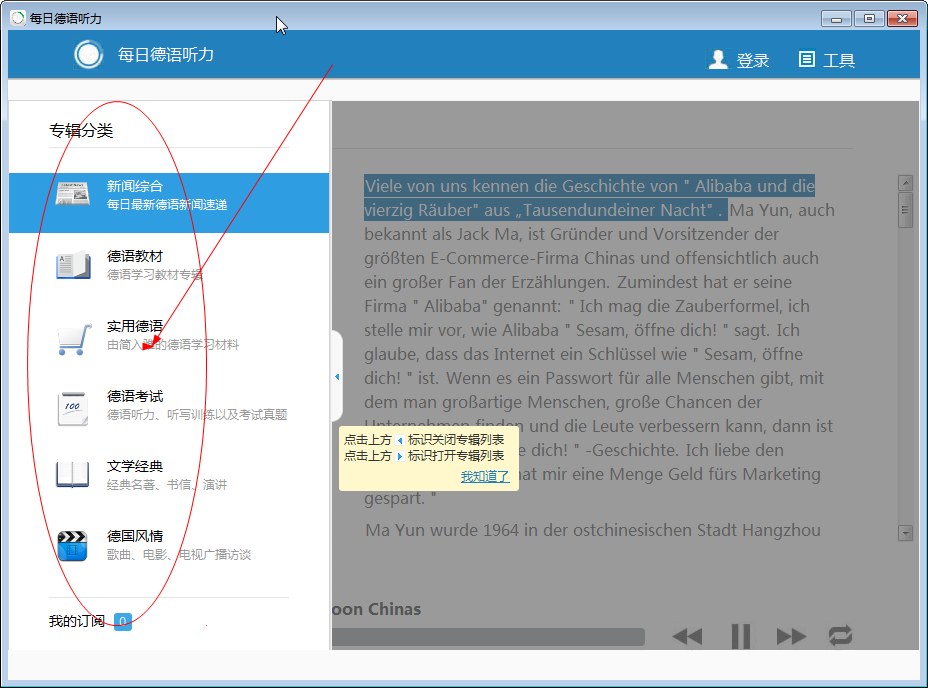Select the 德国风情 category

(169, 545)
